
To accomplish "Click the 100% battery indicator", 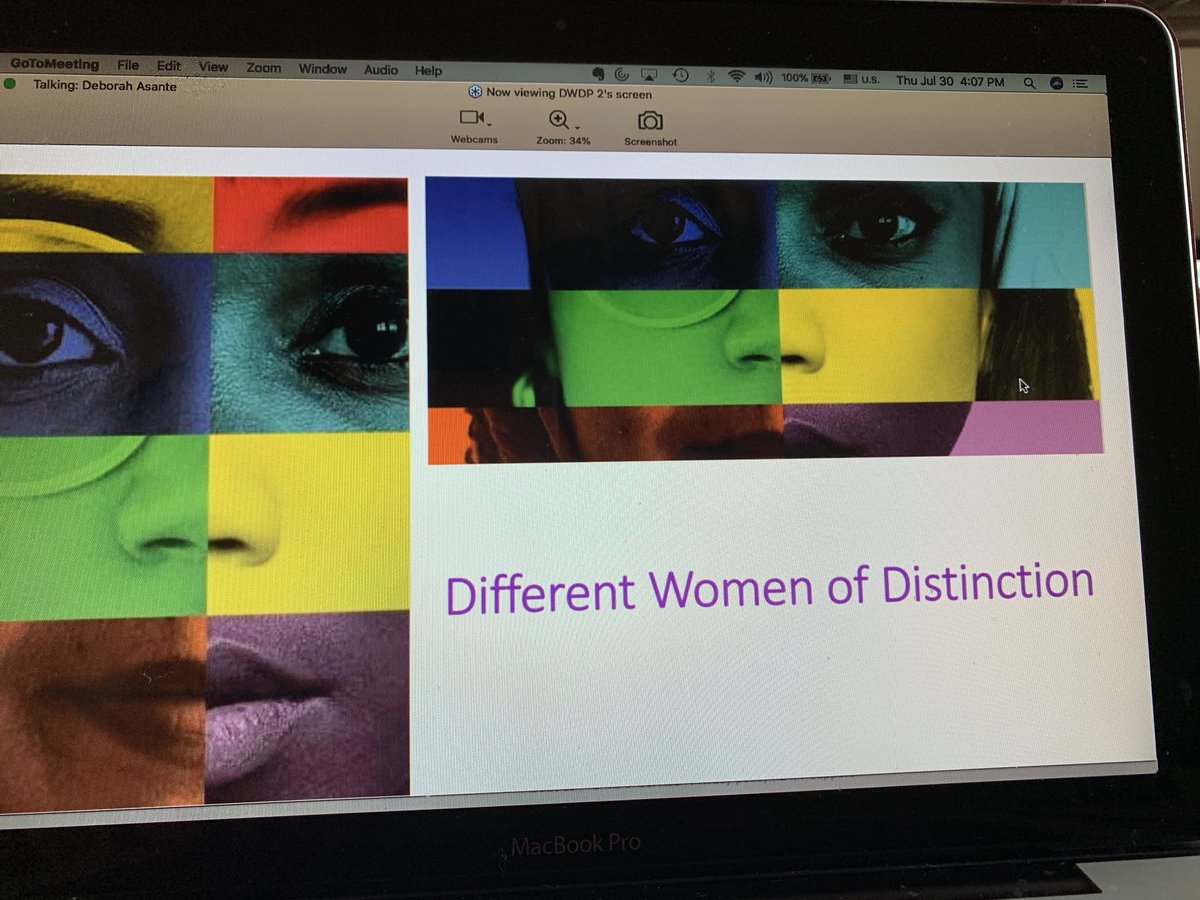I will point(807,78).
